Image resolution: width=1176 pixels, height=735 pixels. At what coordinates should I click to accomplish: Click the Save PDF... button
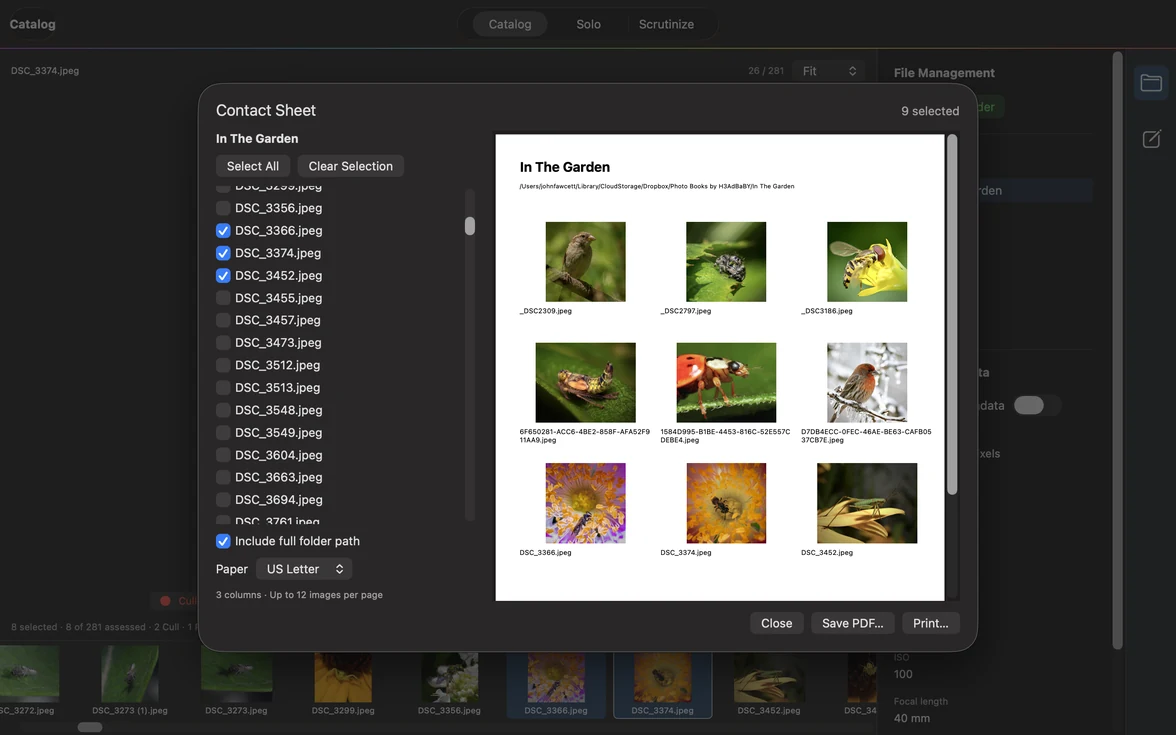coord(853,623)
